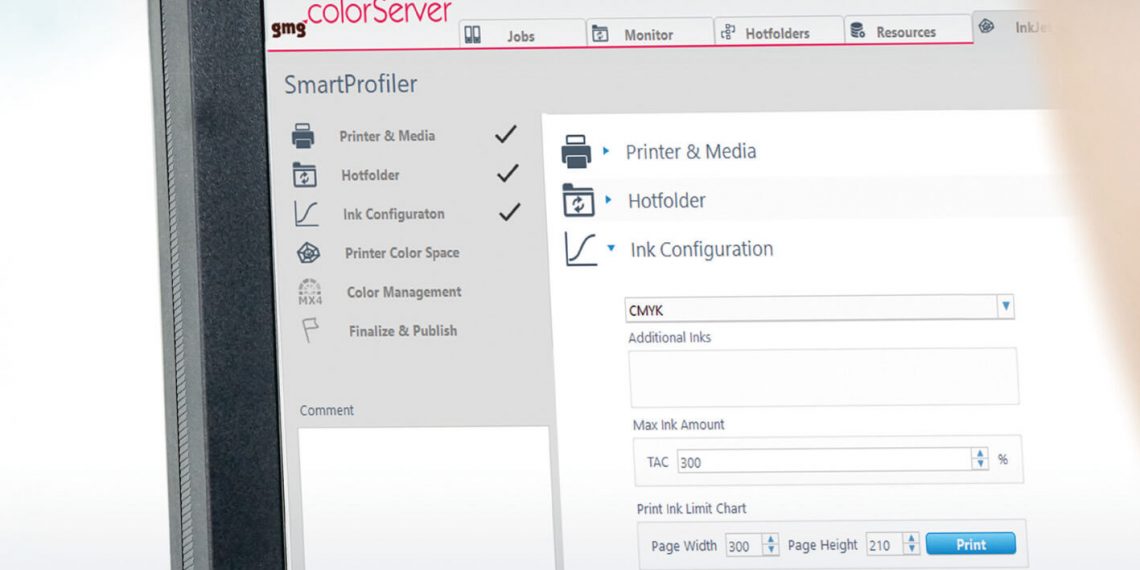Select the InkJet tab

(1016, 28)
